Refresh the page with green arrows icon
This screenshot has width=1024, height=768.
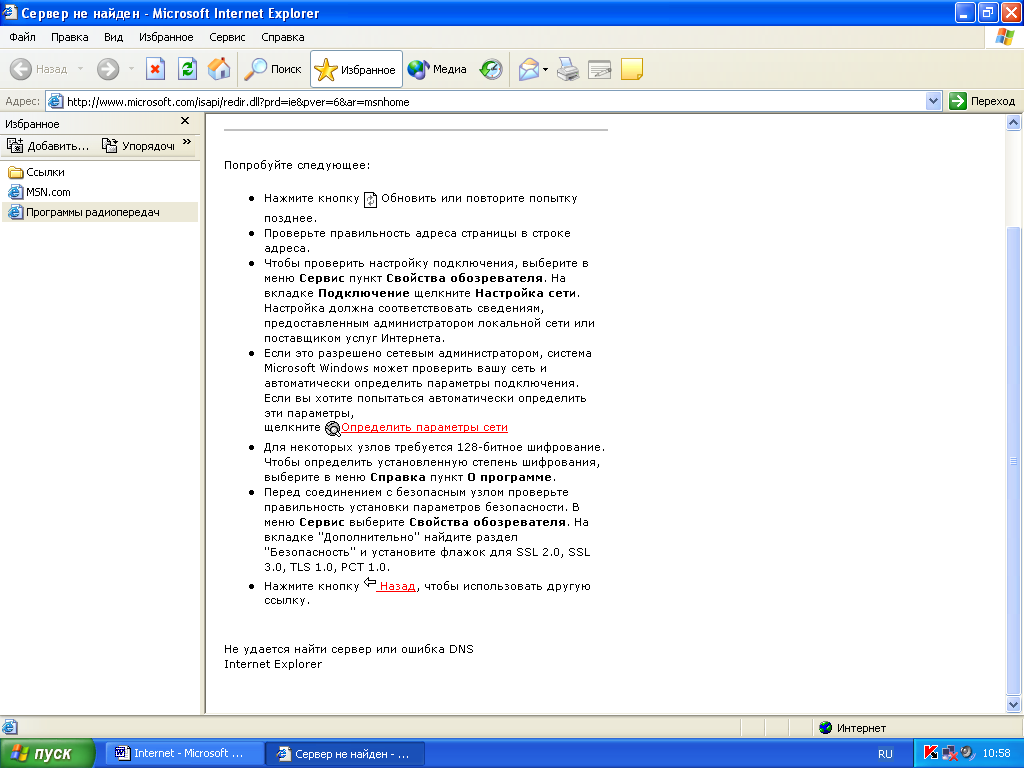[187, 69]
